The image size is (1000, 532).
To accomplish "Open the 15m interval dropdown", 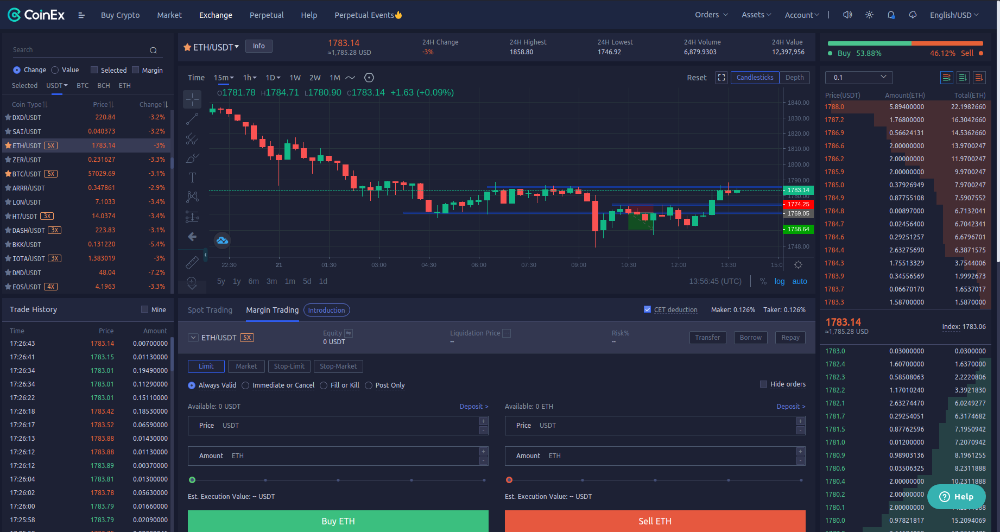I will [x=223, y=78].
